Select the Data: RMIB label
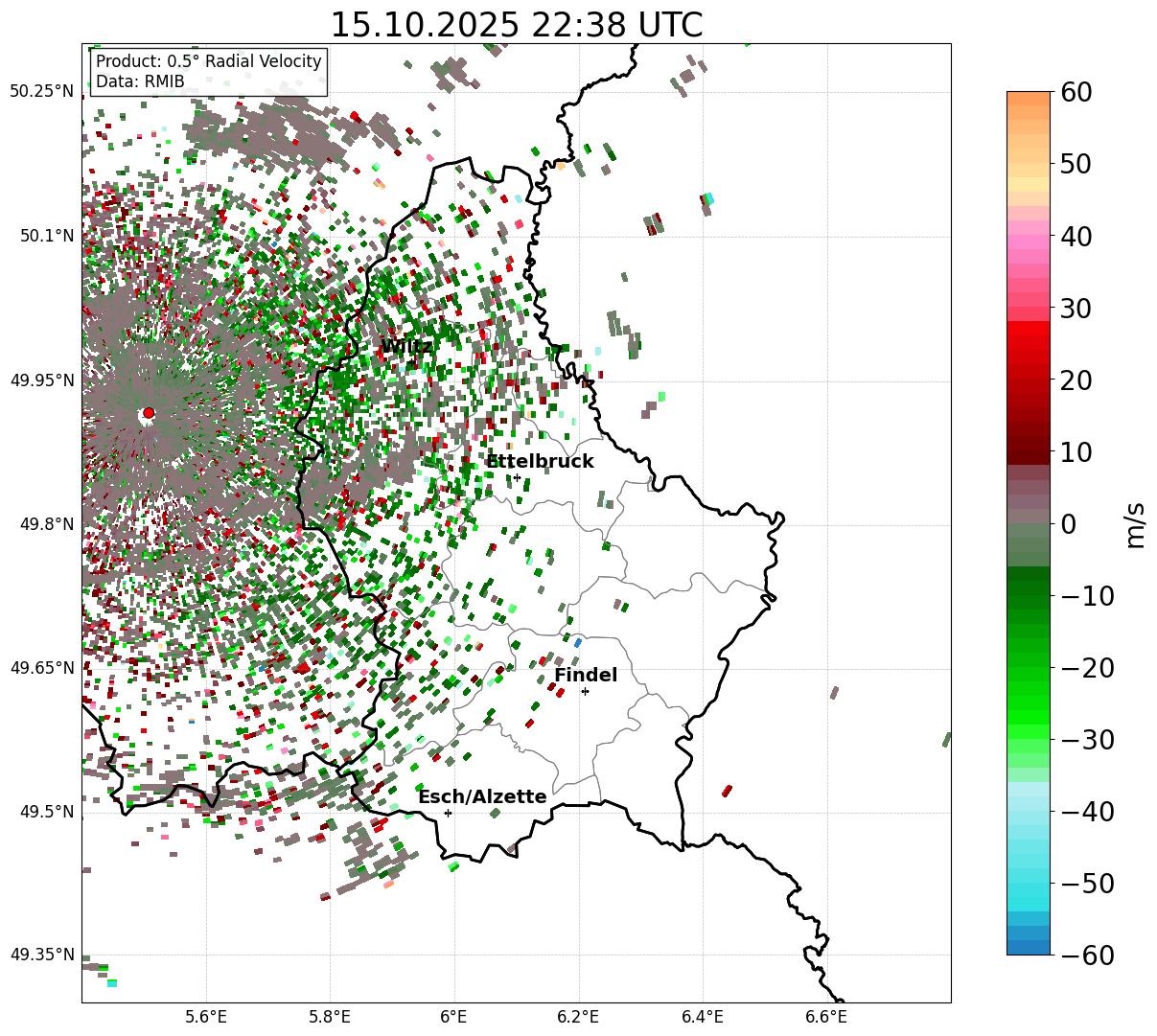The image size is (1157, 1036). coord(140,81)
